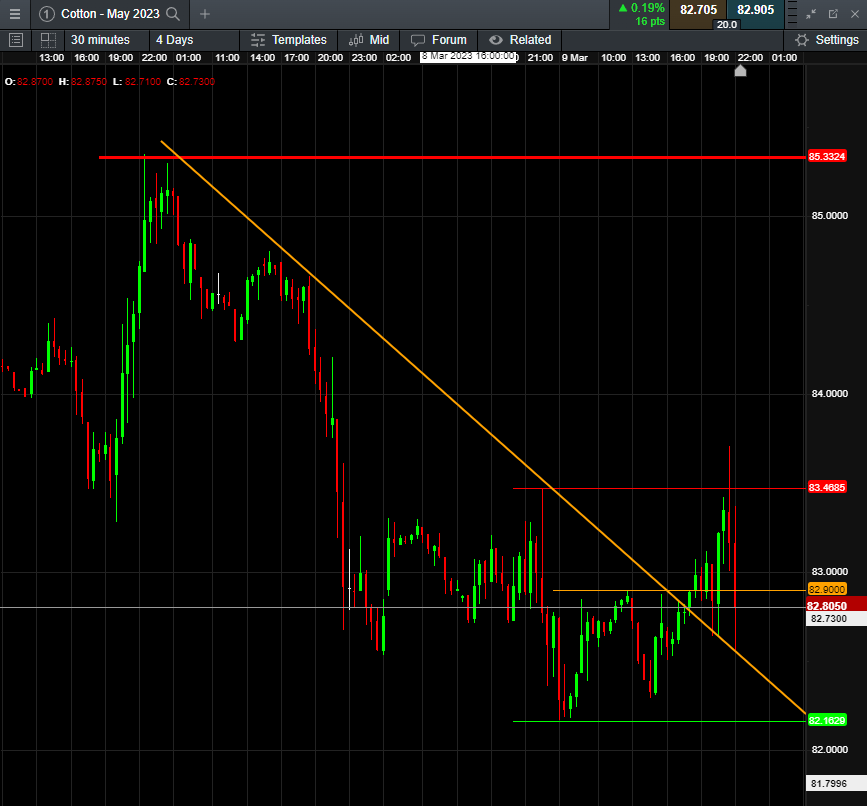Viewport: 867px width, 806px height.
Task: Click the 9 Mar date label on time axis
Action: click(574, 57)
